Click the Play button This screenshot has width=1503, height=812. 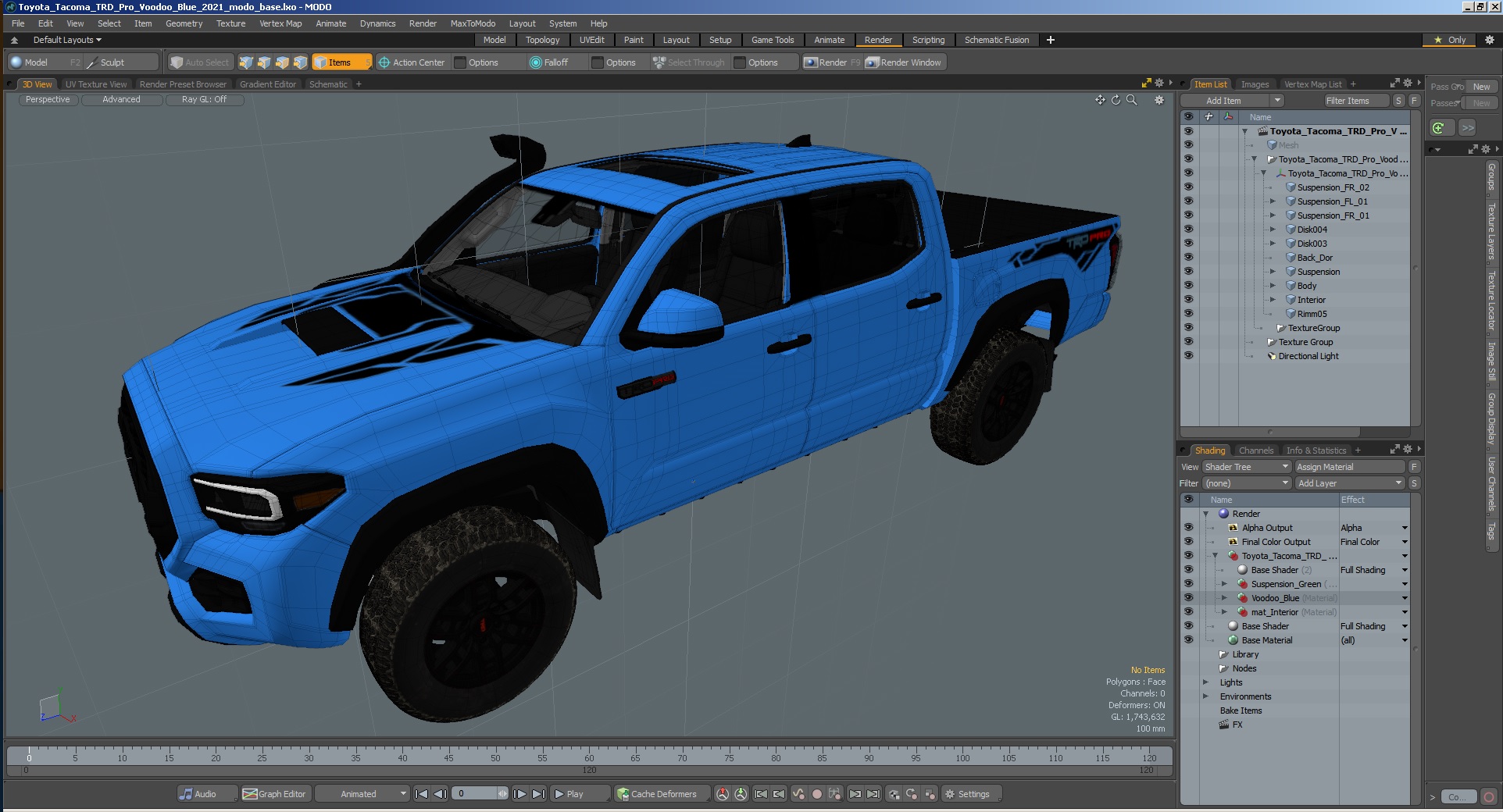coord(580,794)
